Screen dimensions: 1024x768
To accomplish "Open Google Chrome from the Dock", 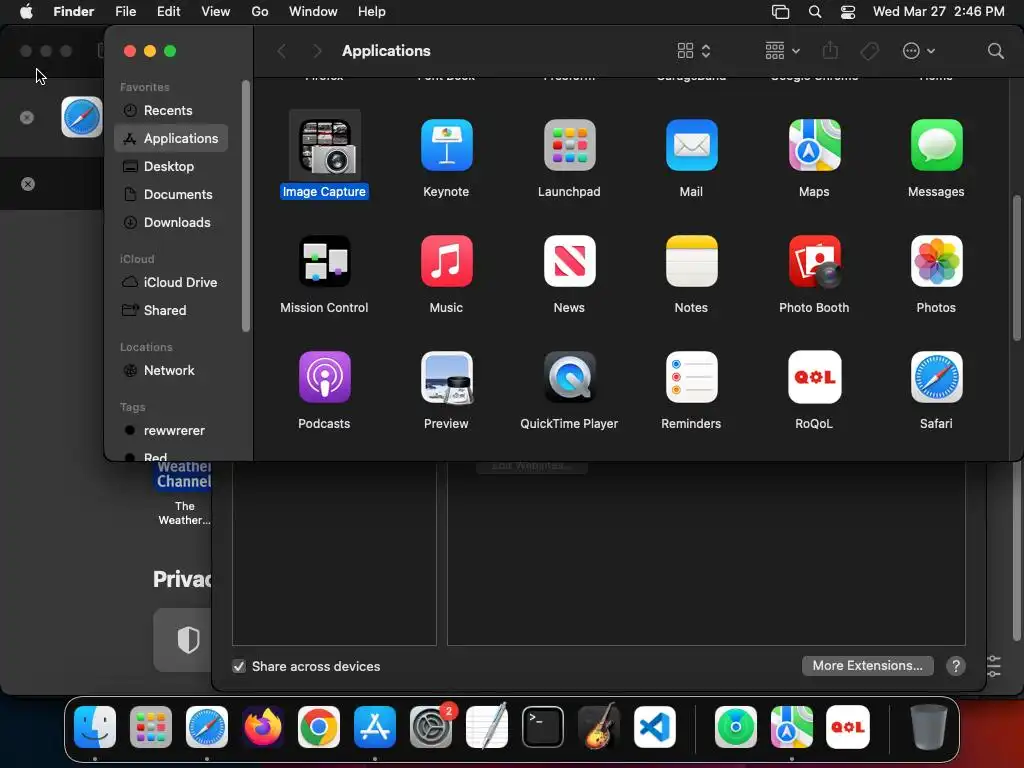I will pos(319,727).
